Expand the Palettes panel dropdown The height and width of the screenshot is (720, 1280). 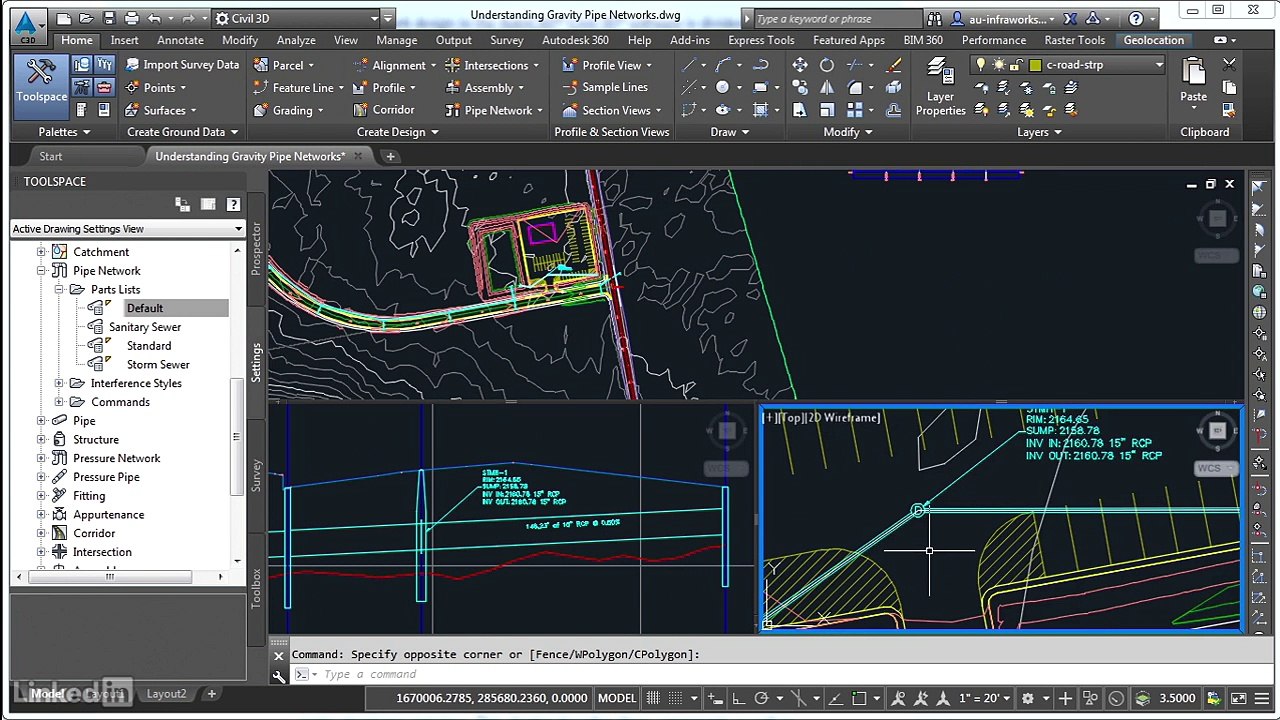click(64, 132)
